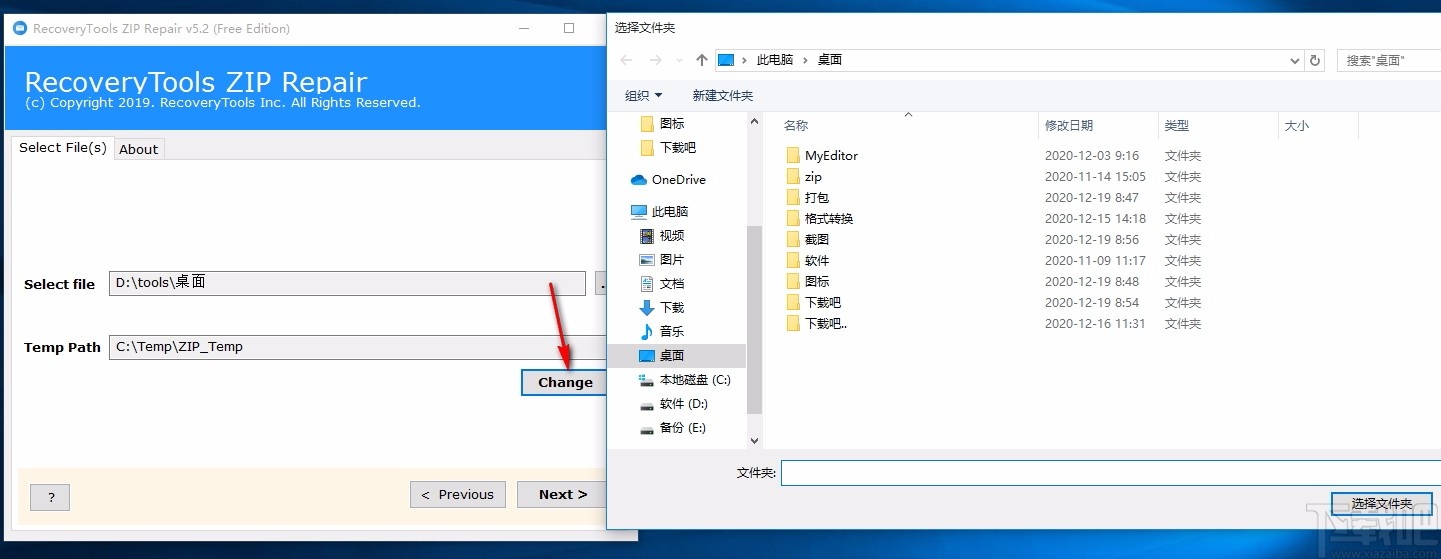
Task: Select 图标 in navigation pane
Action: pos(672,124)
